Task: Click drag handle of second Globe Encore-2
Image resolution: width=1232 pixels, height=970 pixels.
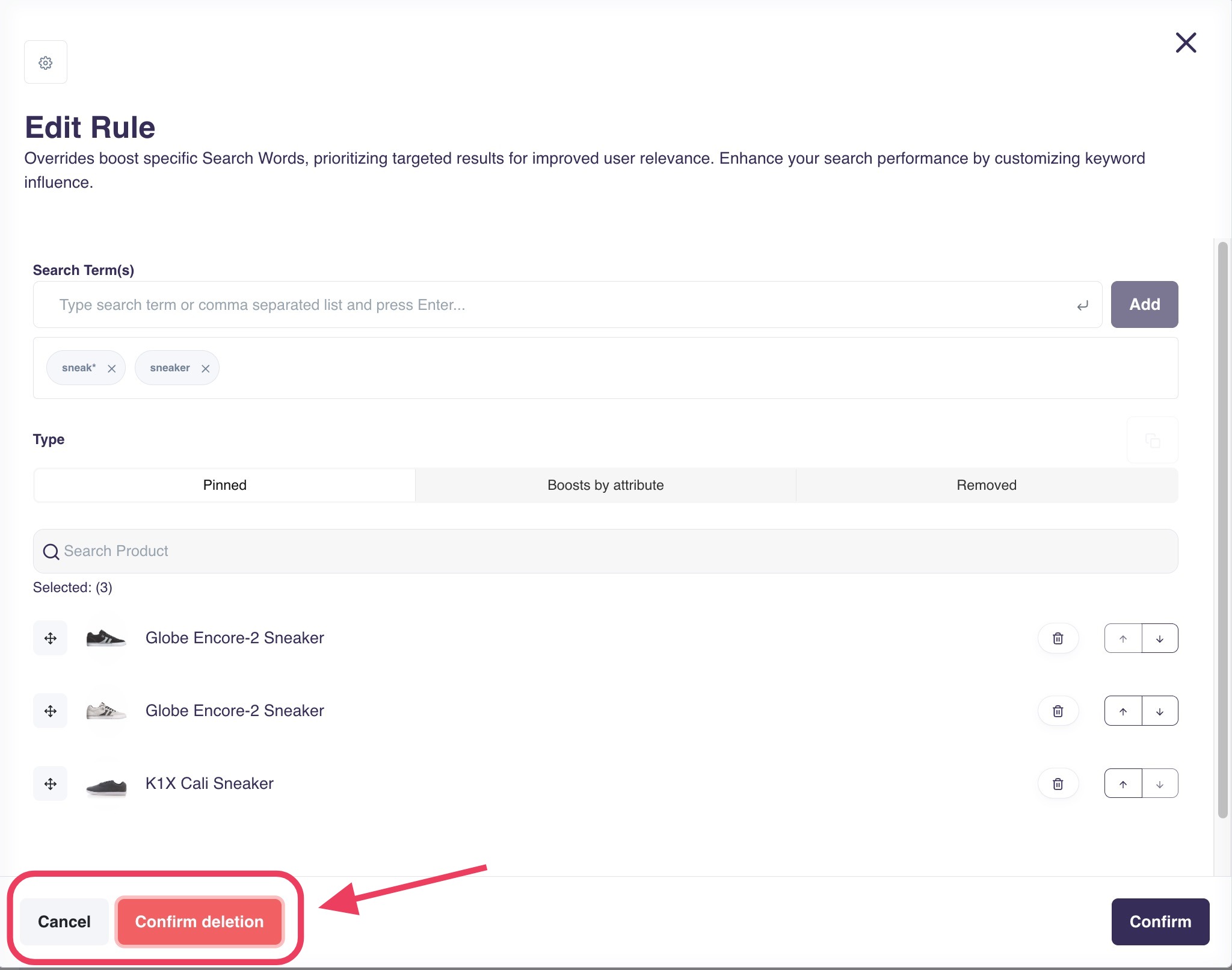Action: coord(51,711)
